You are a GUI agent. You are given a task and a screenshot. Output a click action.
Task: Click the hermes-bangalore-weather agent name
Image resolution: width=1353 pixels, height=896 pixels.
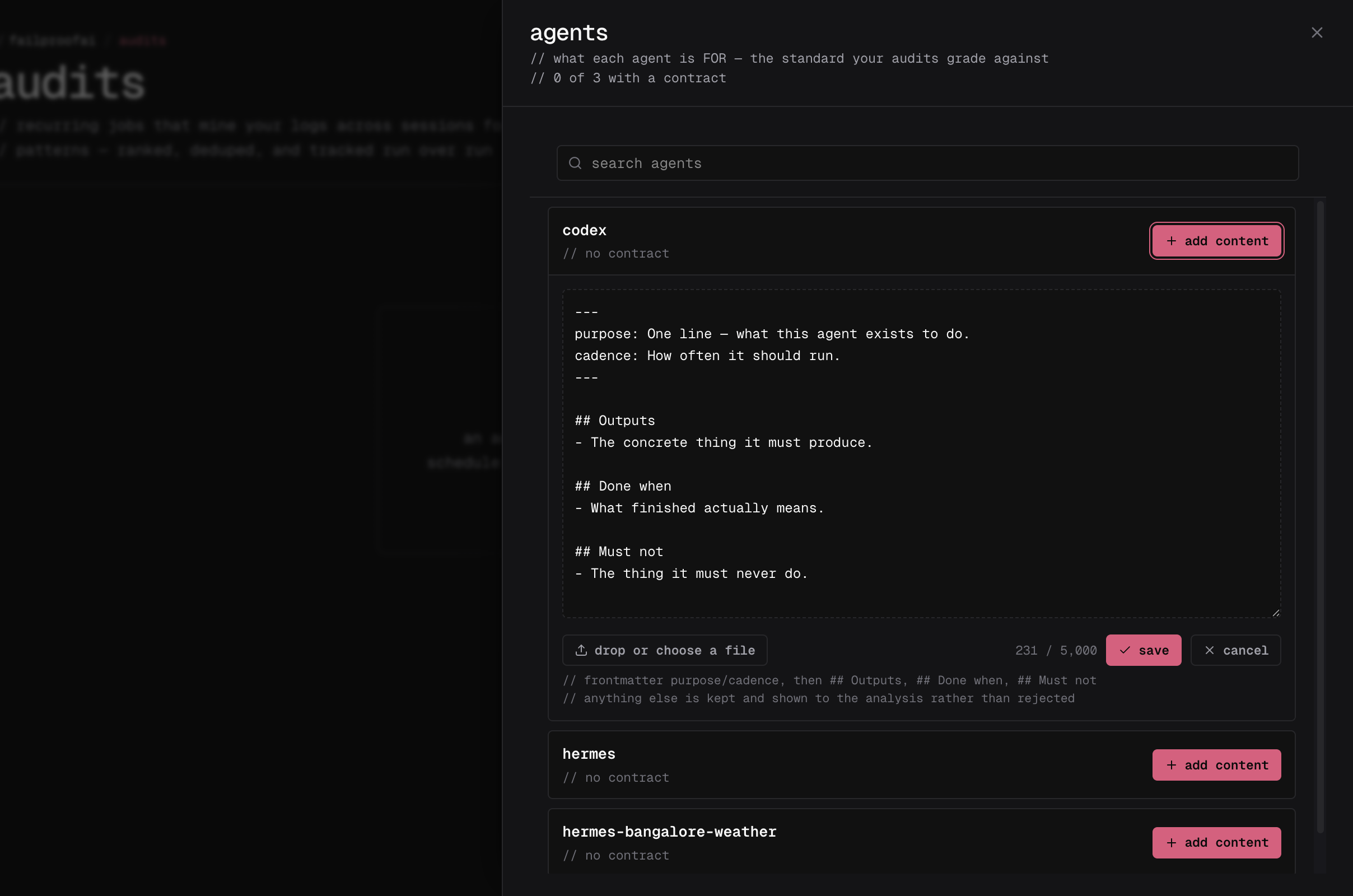click(x=669, y=832)
